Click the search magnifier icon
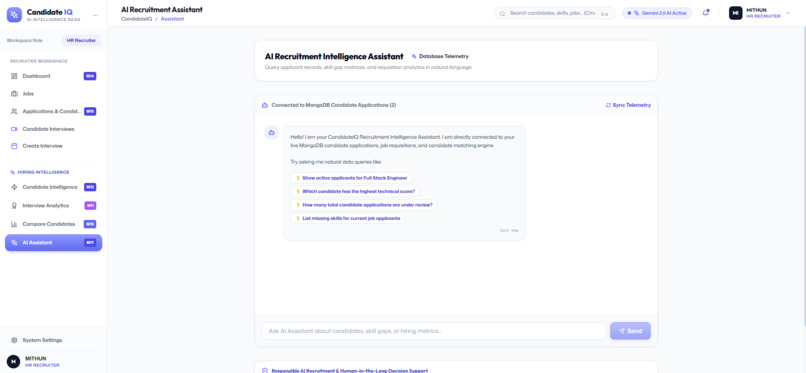The image size is (806, 373). [x=502, y=13]
